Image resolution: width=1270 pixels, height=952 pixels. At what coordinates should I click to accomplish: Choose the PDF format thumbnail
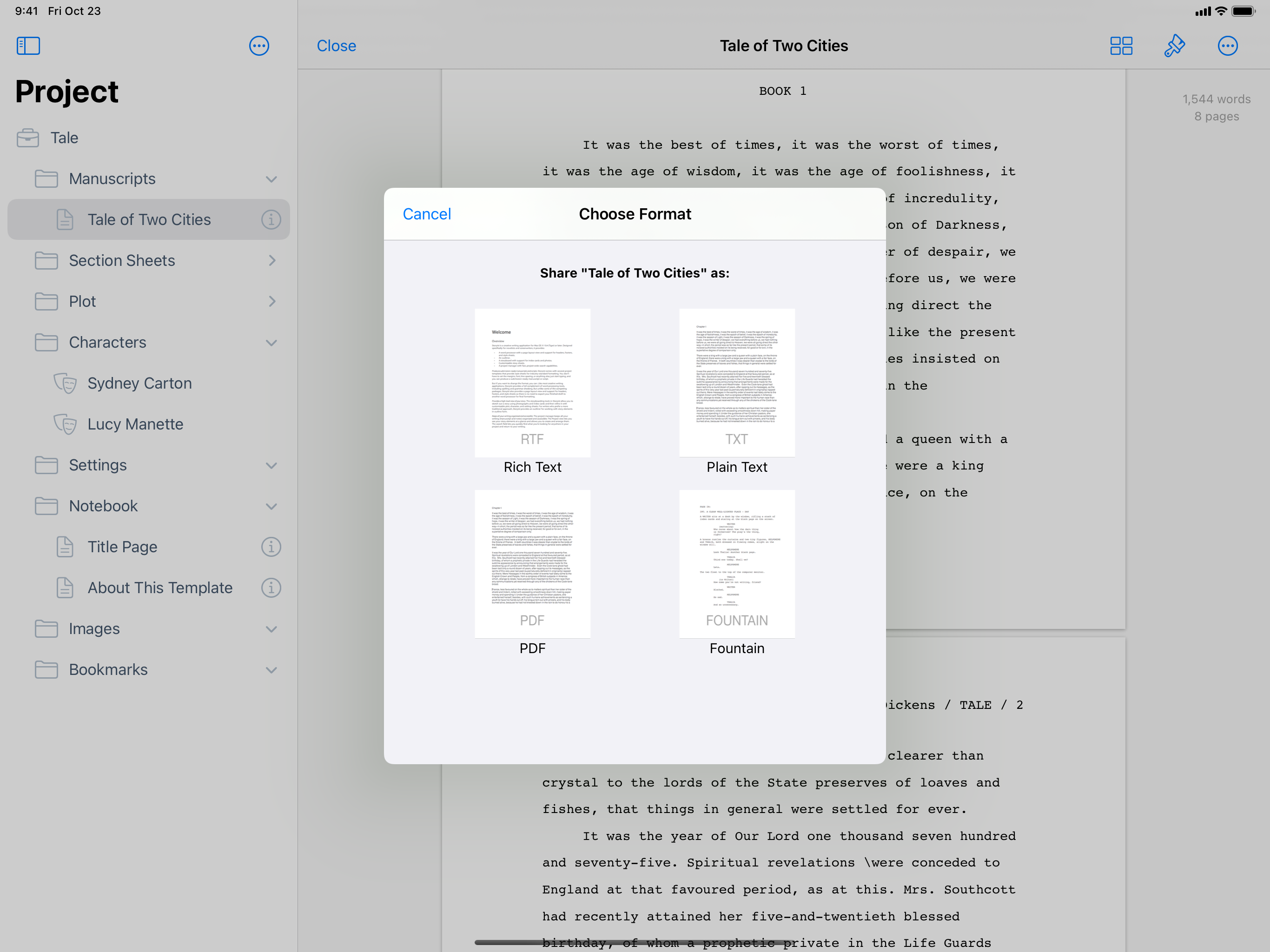click(532, 564)
